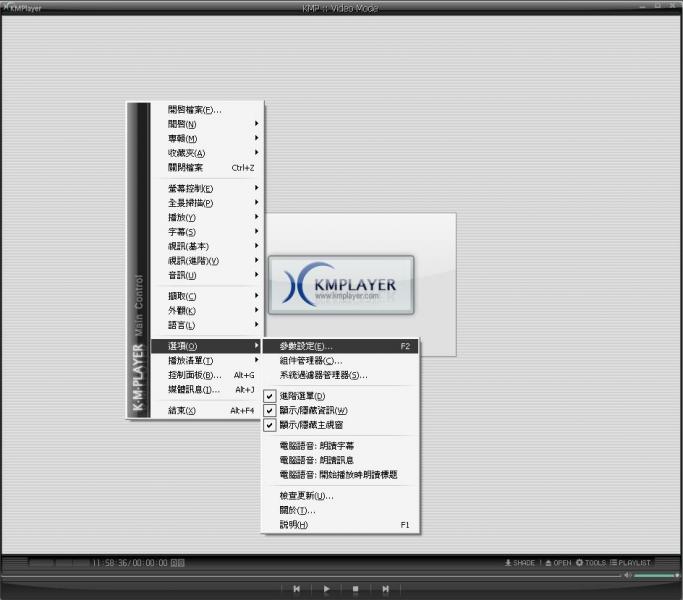683x600 pixels.
Task: Open 關於(T)... about entry
Action: (x=340, y=510)
